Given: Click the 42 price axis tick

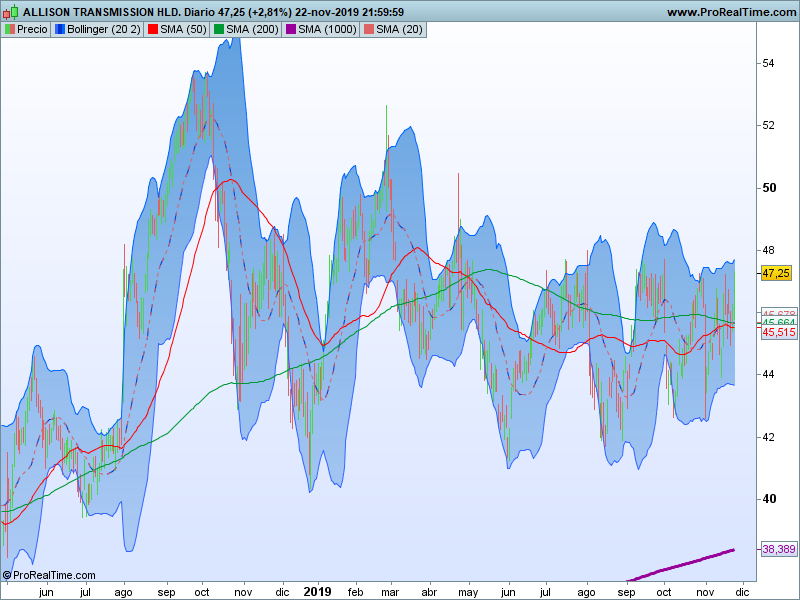Looking at the screenshot, I should (x=768, y=437).
